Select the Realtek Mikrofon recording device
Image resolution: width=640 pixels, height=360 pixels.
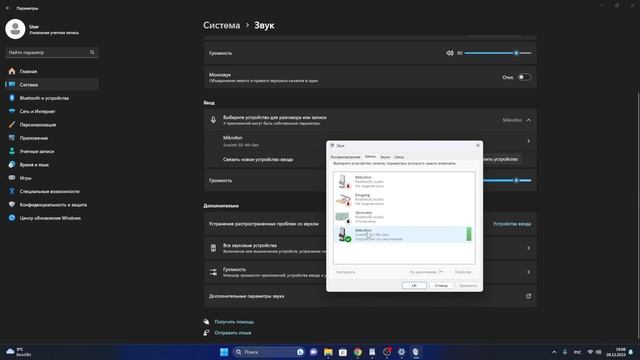[404, 182]
